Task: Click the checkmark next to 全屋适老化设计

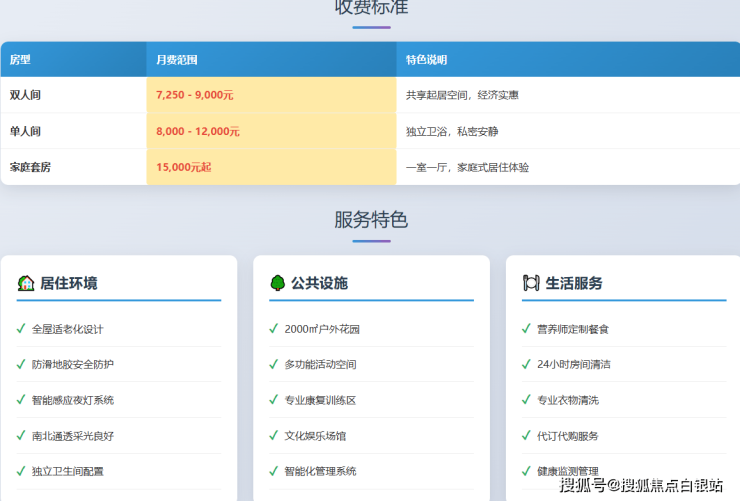Action: coord(21,328)
